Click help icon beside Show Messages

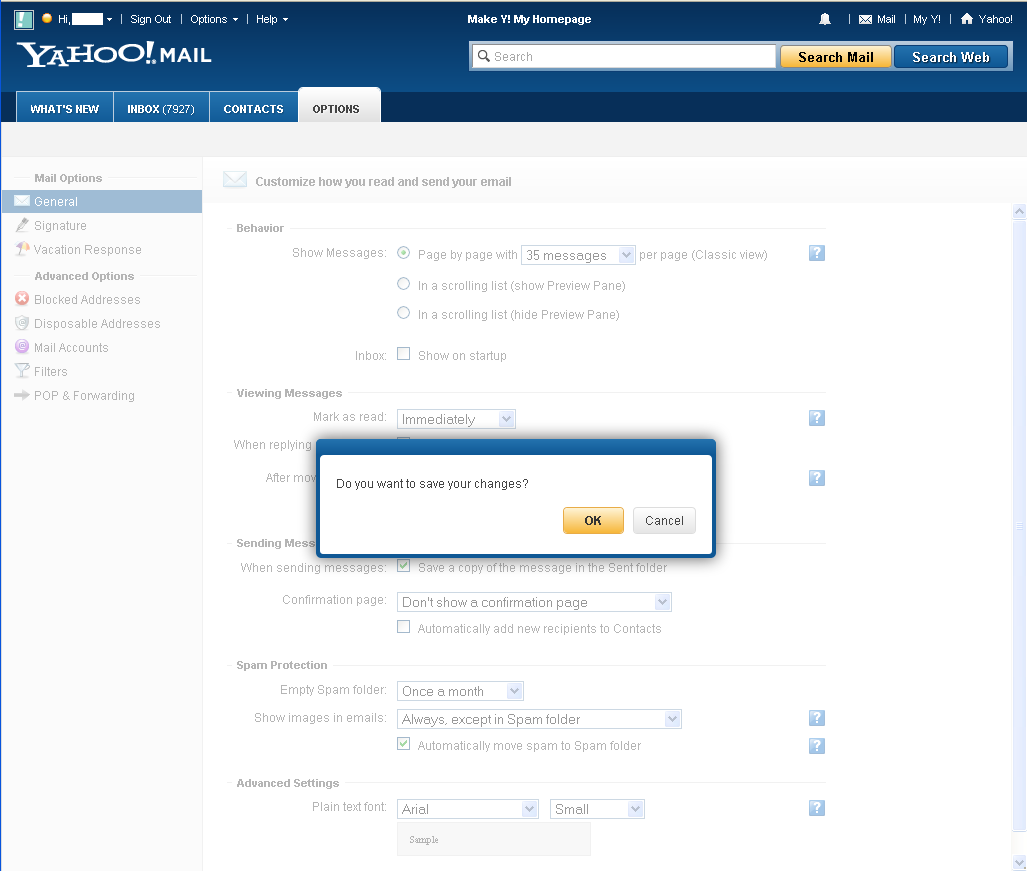tap(816, 253)
